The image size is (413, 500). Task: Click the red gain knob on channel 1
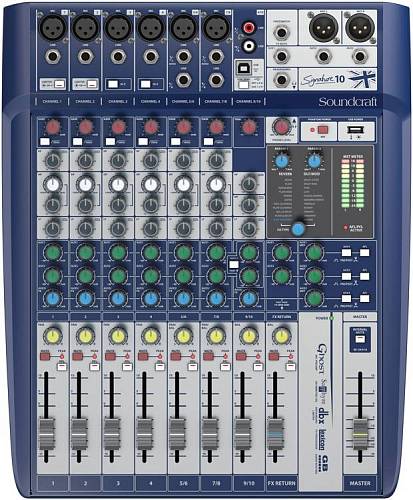[53, 127]
